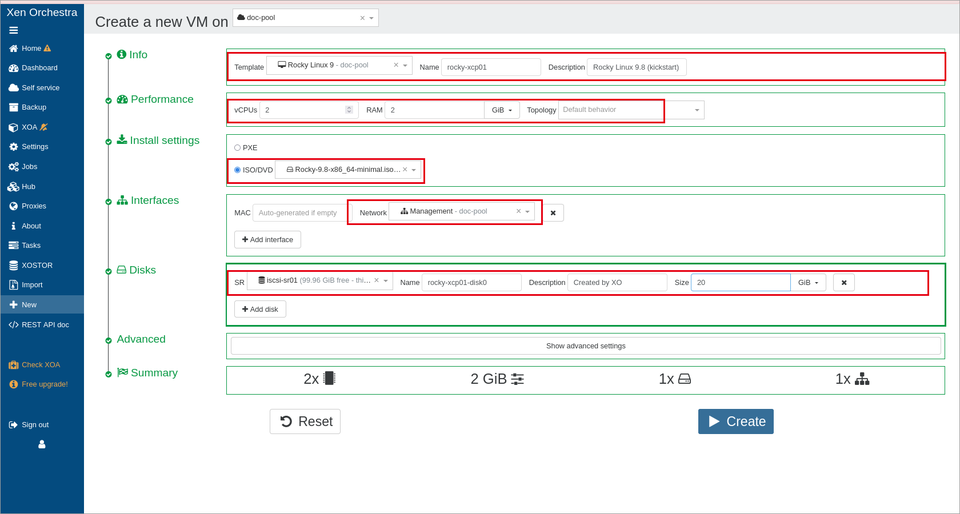The height and width of the screenshot is (514, 960).
Task: Click the Install settings download icon
Action: (x=121, y=140)
